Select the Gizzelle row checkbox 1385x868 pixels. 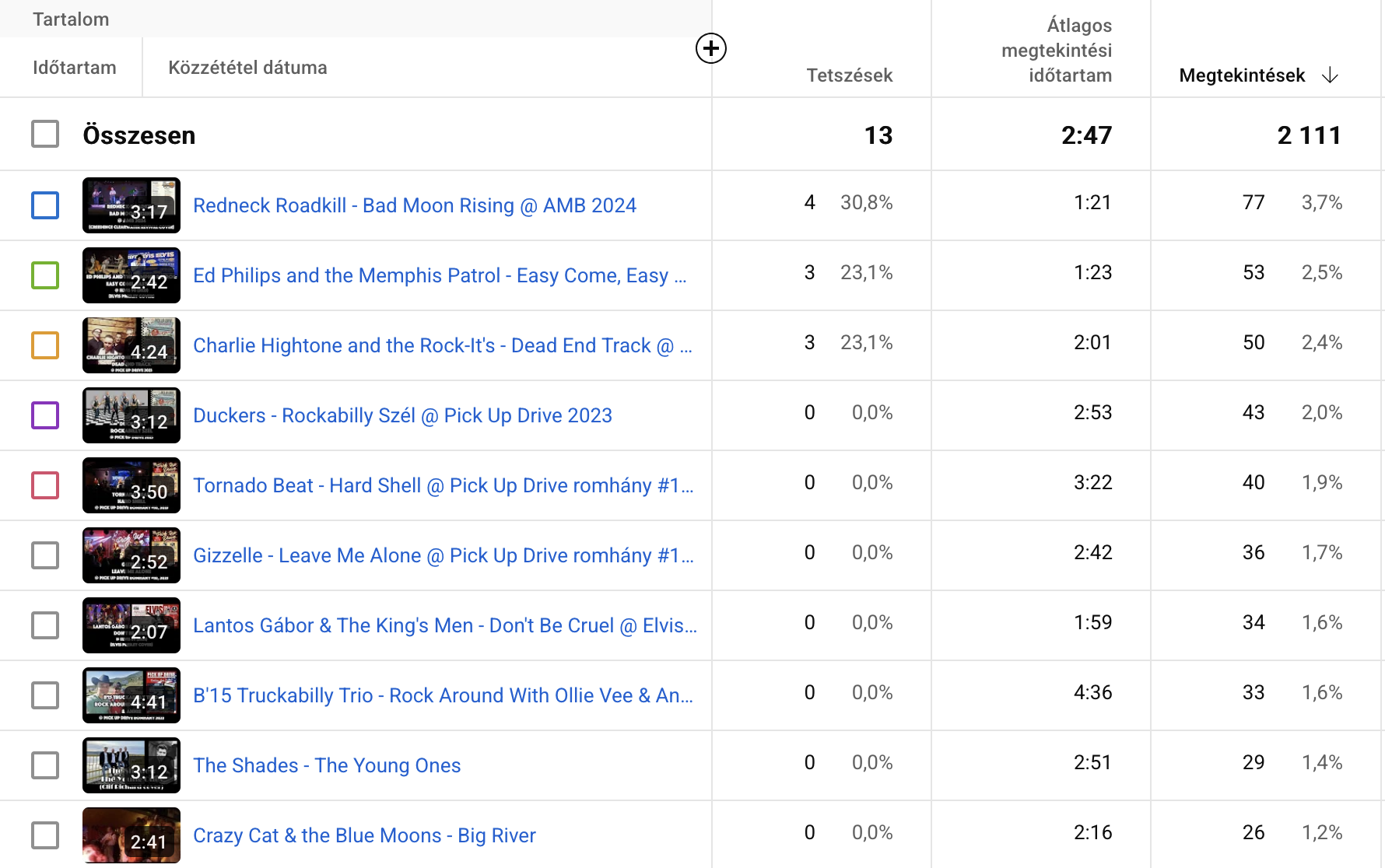[45, 555]
